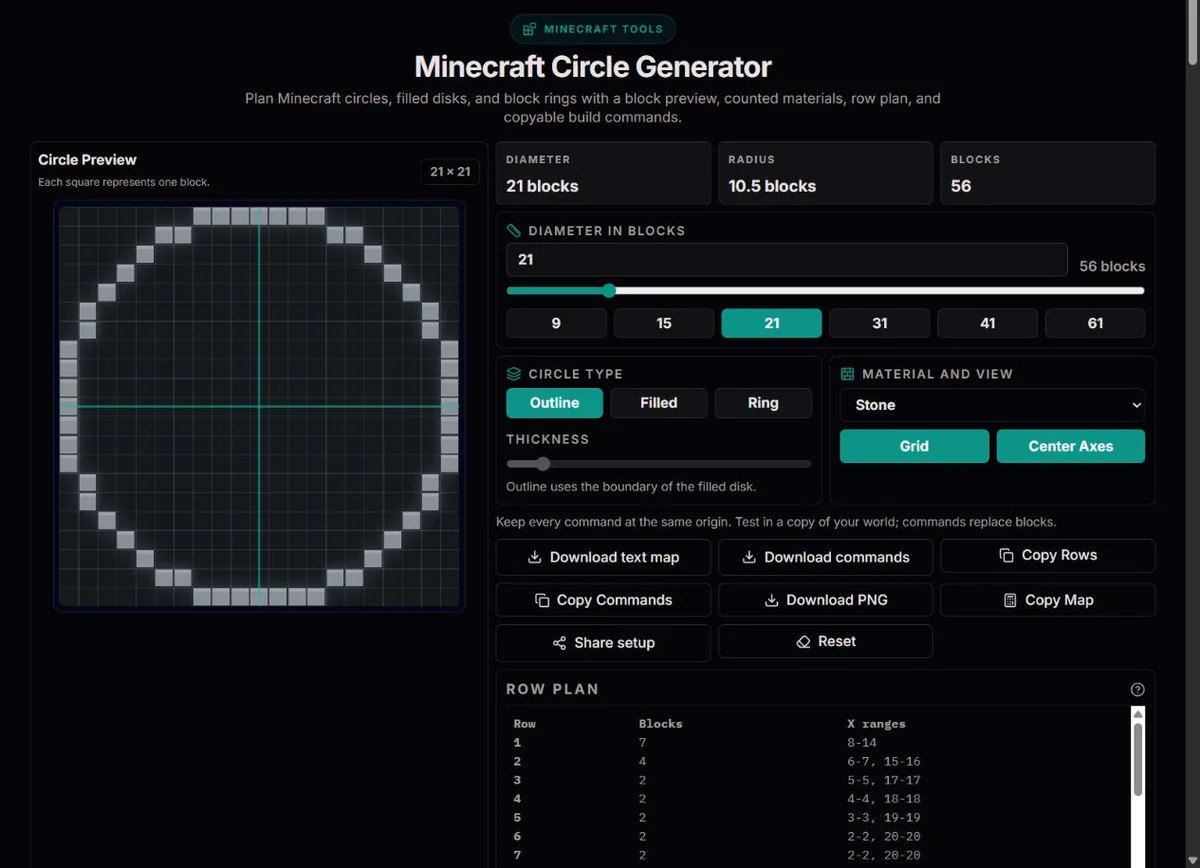1200x868 pixels.
Task: Click the Blocks 56 stat
Action: coord(1048,173)
